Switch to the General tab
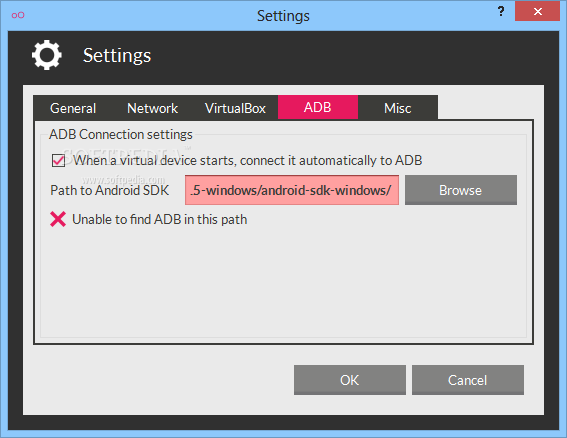Image resolution: width=567 pixels, height=438 pixels. pos(73,108)
